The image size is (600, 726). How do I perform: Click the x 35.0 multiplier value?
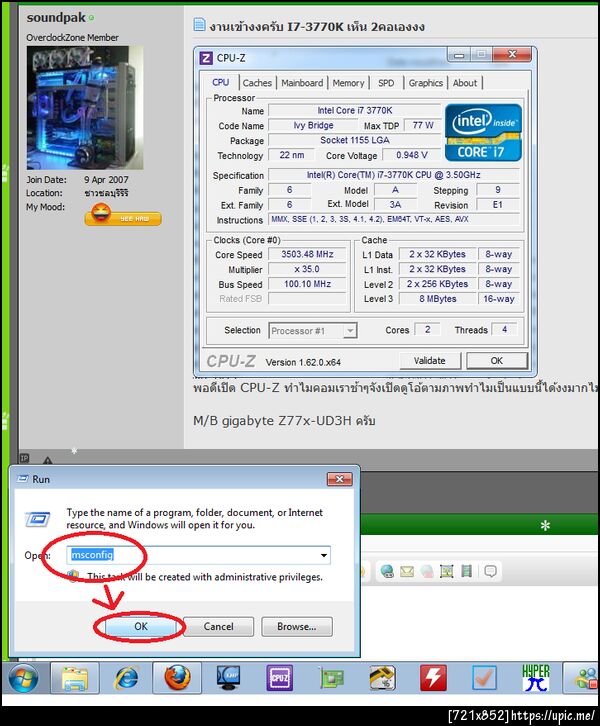307,269
